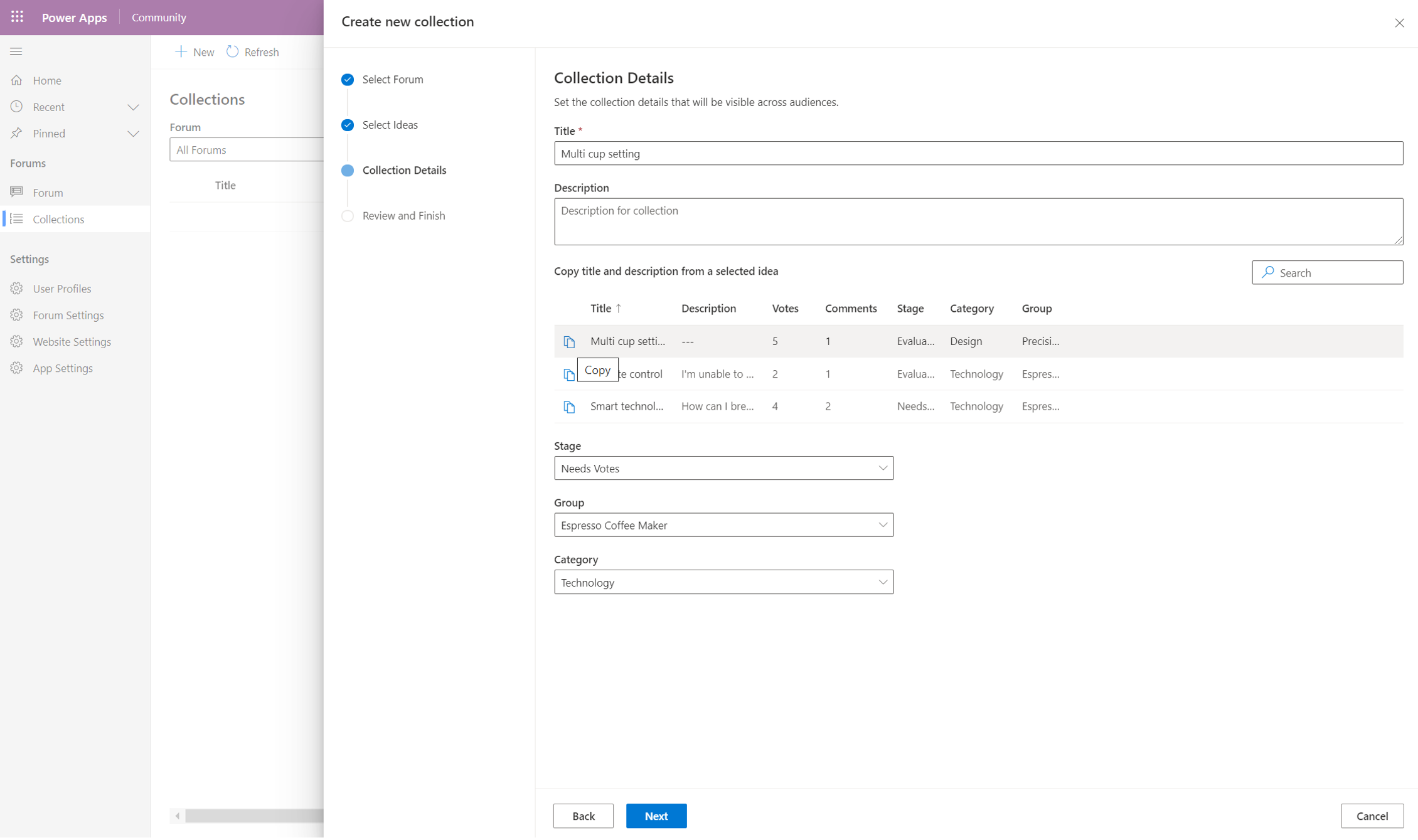Expand the Category dropdown selector

click(x=882, y=582)
